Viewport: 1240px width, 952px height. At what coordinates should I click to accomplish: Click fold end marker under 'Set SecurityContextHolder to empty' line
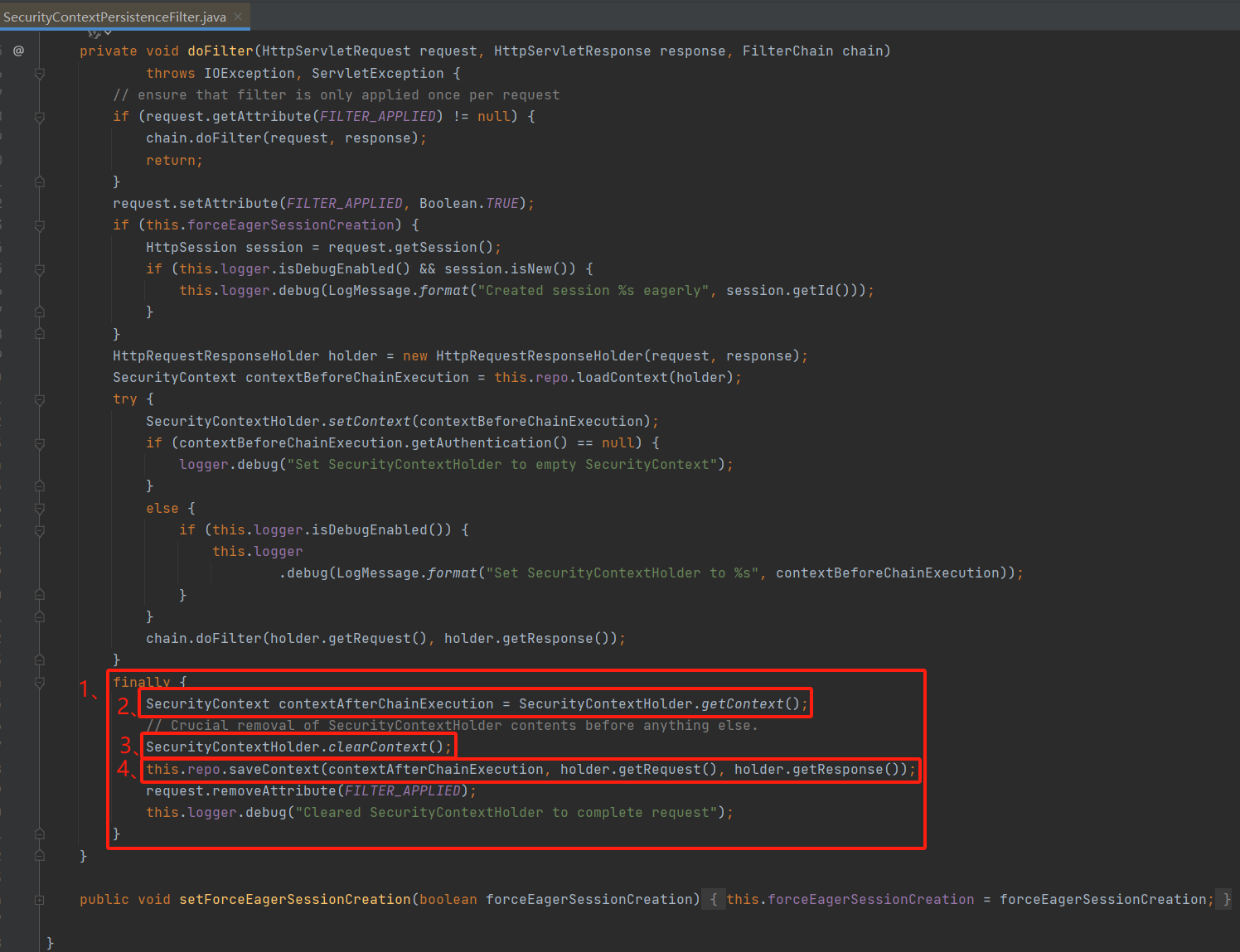(x=39, y=486)
